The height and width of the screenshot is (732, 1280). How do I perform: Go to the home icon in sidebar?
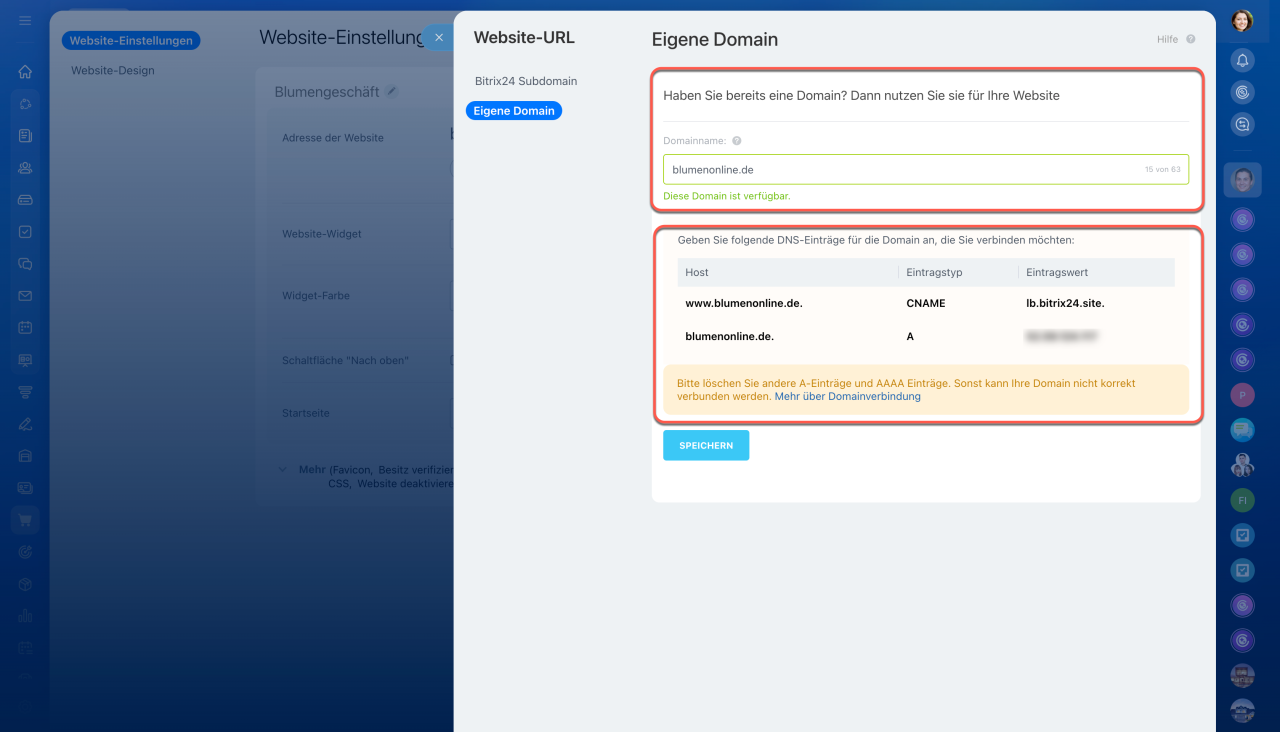click(25, 72)
